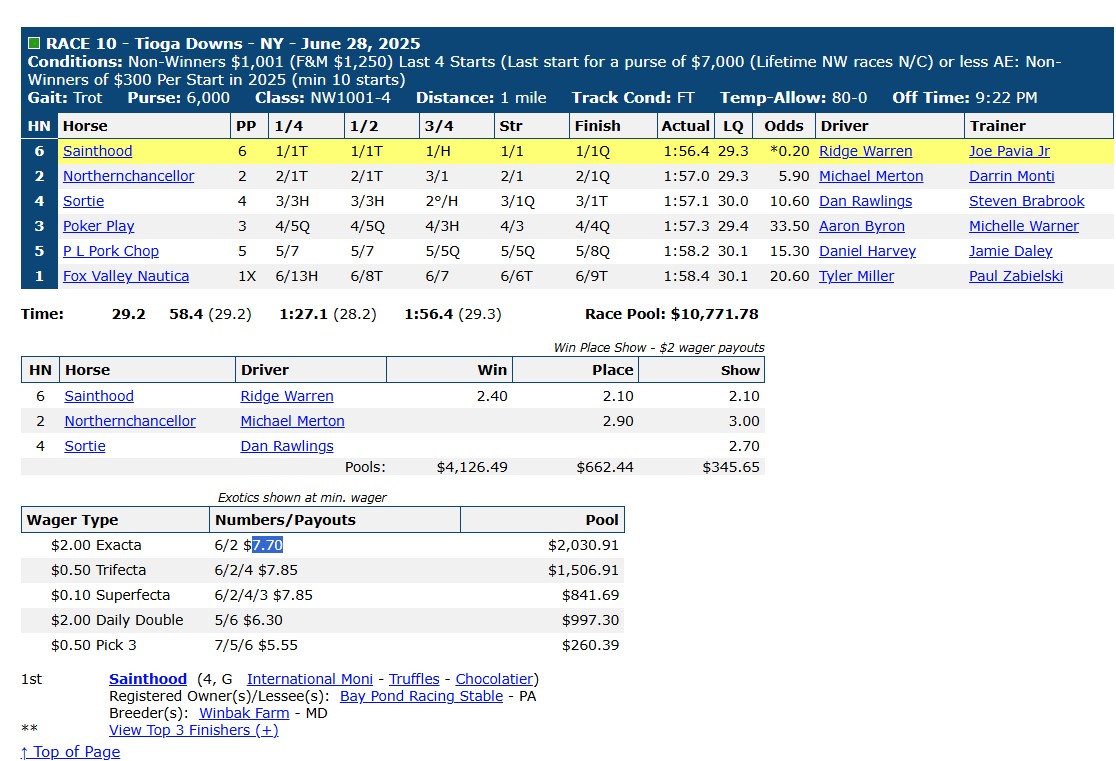Click the green square beside Race 10
This screenshot has height=761, width=1116.
(x=33, y=43)
